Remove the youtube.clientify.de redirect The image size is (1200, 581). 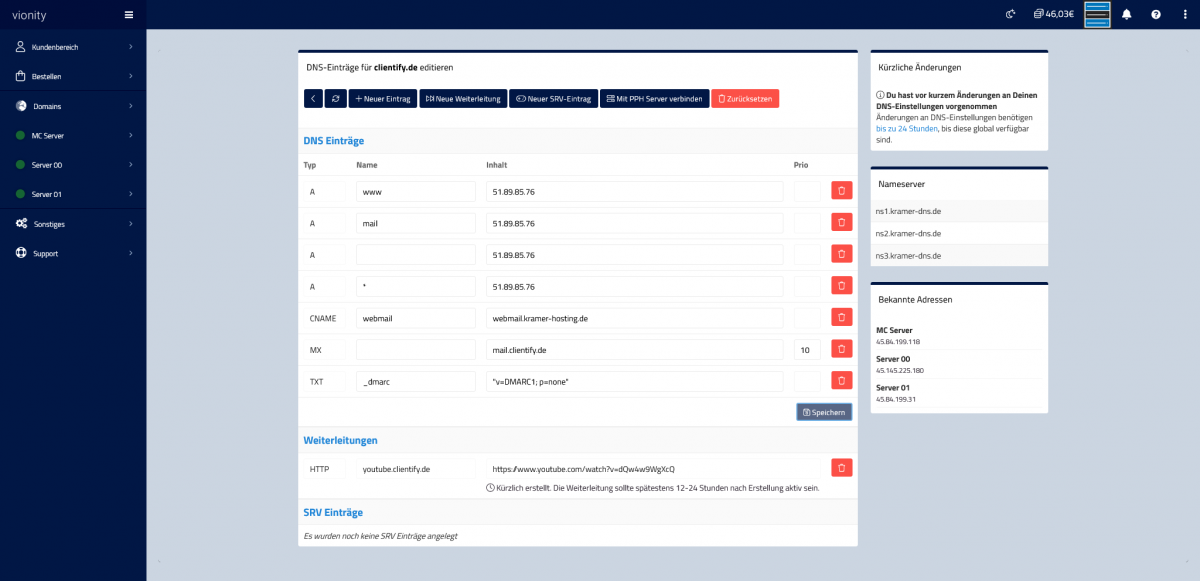click(x=841, y=468)
